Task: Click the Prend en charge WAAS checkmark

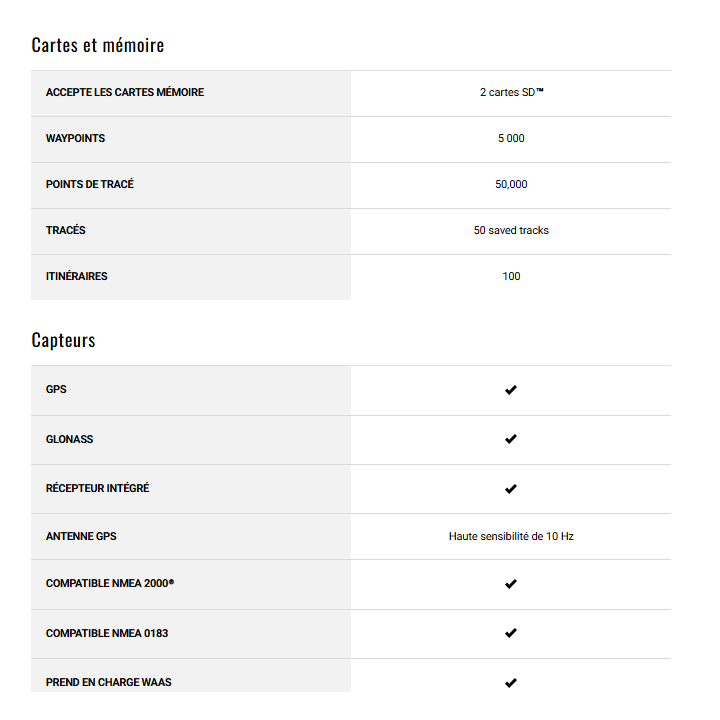Action: tap(511, 683)
